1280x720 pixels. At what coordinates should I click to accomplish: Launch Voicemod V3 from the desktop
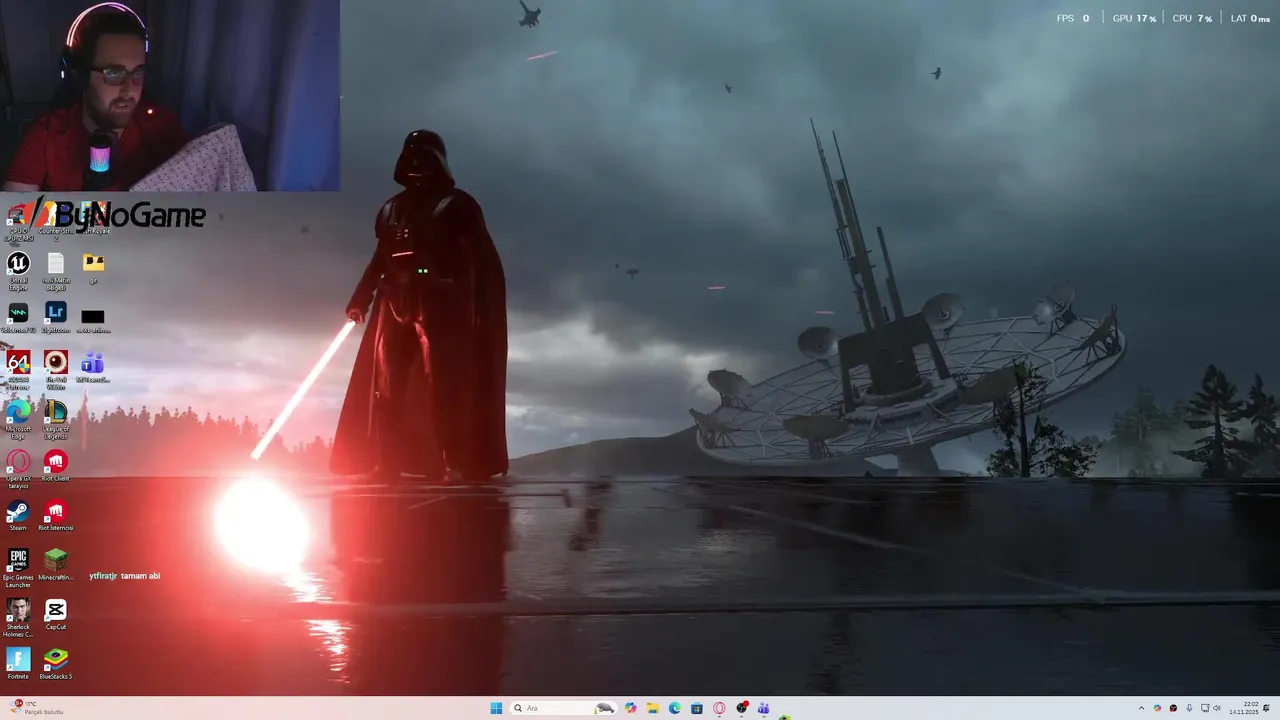click(x=18, y=318)
